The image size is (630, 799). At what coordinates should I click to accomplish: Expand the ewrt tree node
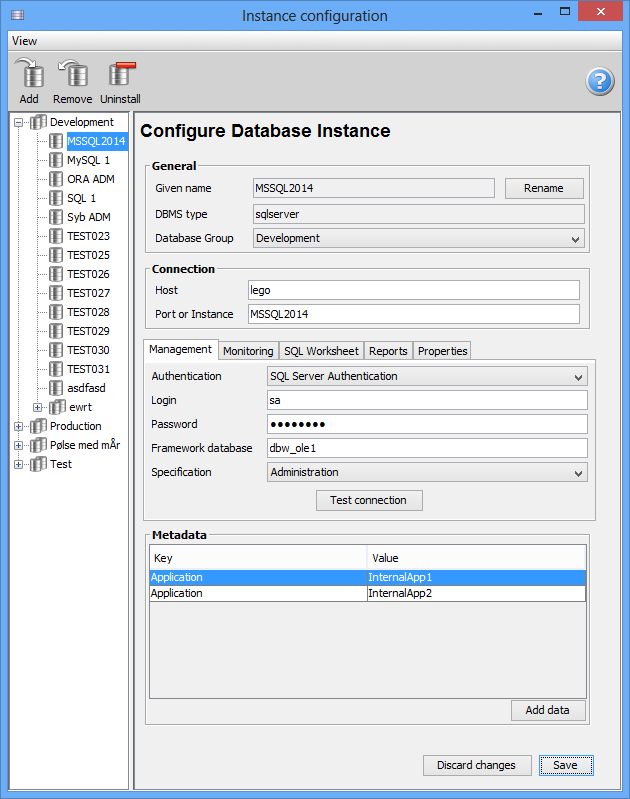38,407
